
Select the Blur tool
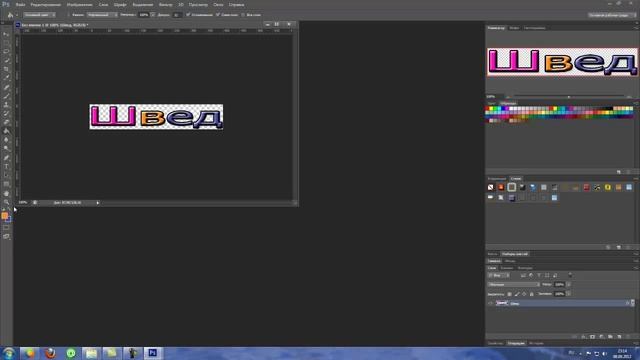[6, 140]
